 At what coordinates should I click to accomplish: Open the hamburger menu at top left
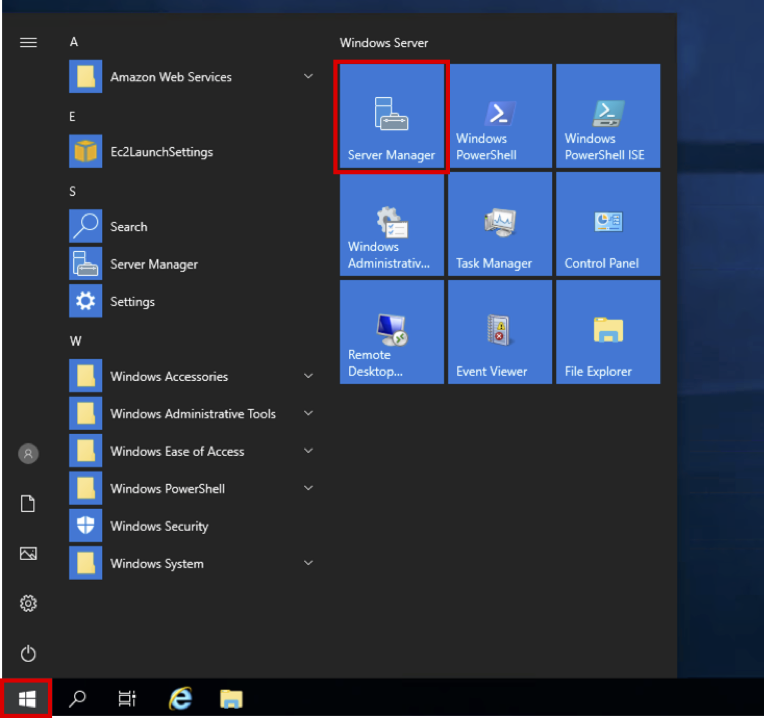click(x=28, y=42)
